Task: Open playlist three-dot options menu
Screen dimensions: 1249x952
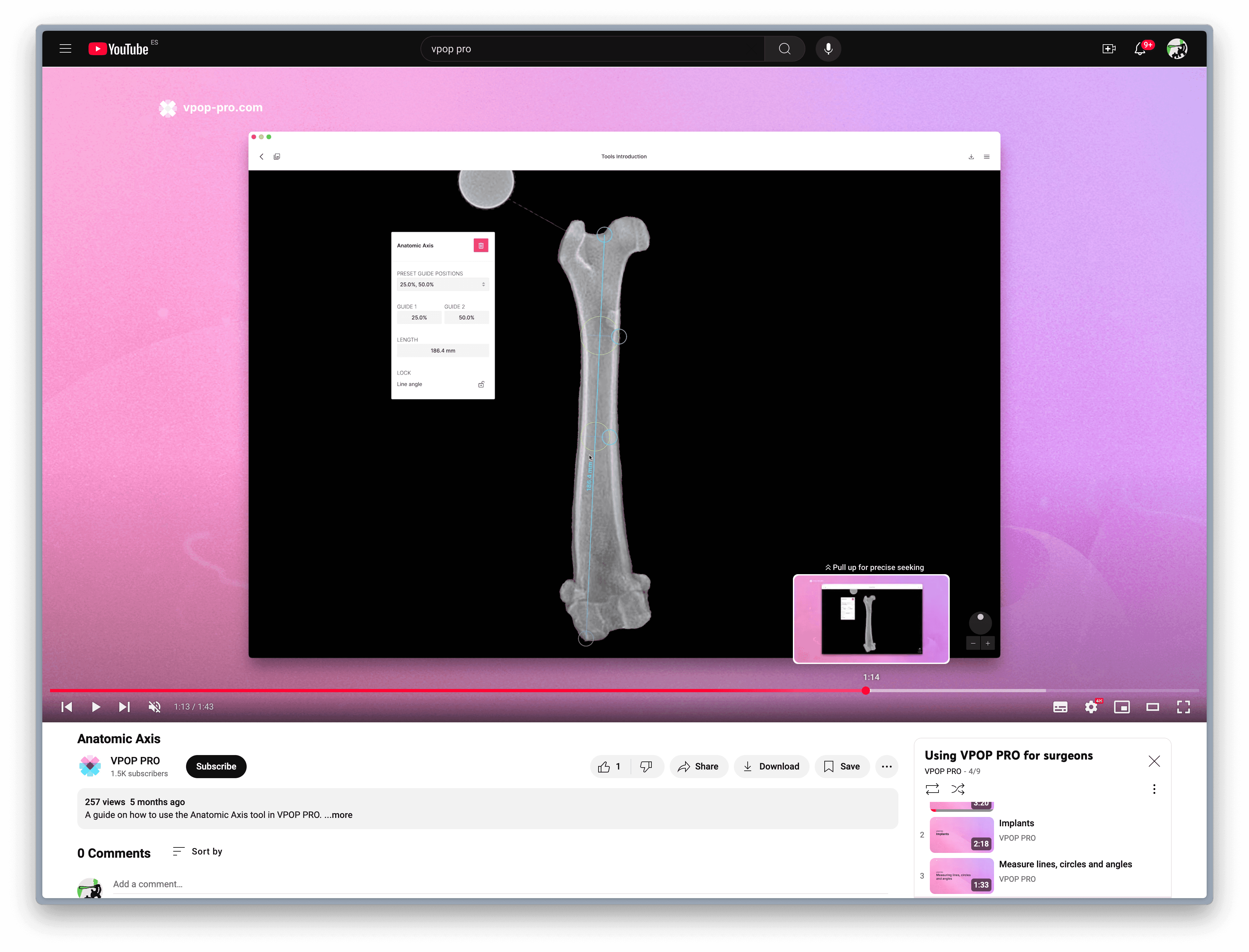Action: point(1154,789)
